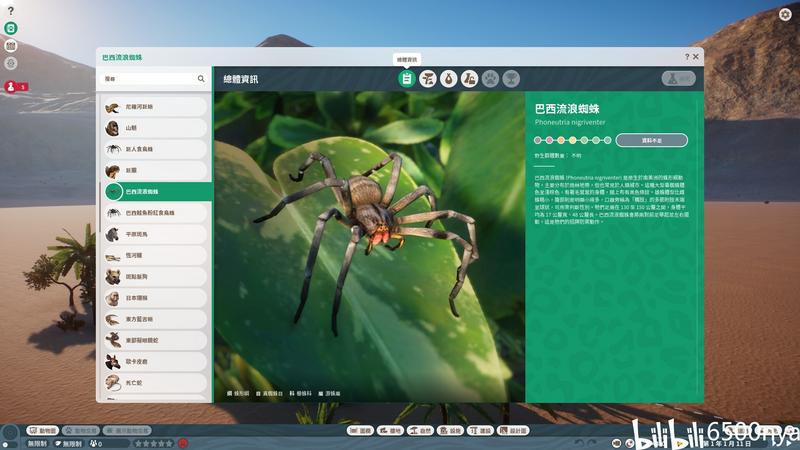Click the mandrill head thumbnail icon
Image resolution: width=800 pixels, height=450 pixels.
pyautogui.click(x=112, y=128)
